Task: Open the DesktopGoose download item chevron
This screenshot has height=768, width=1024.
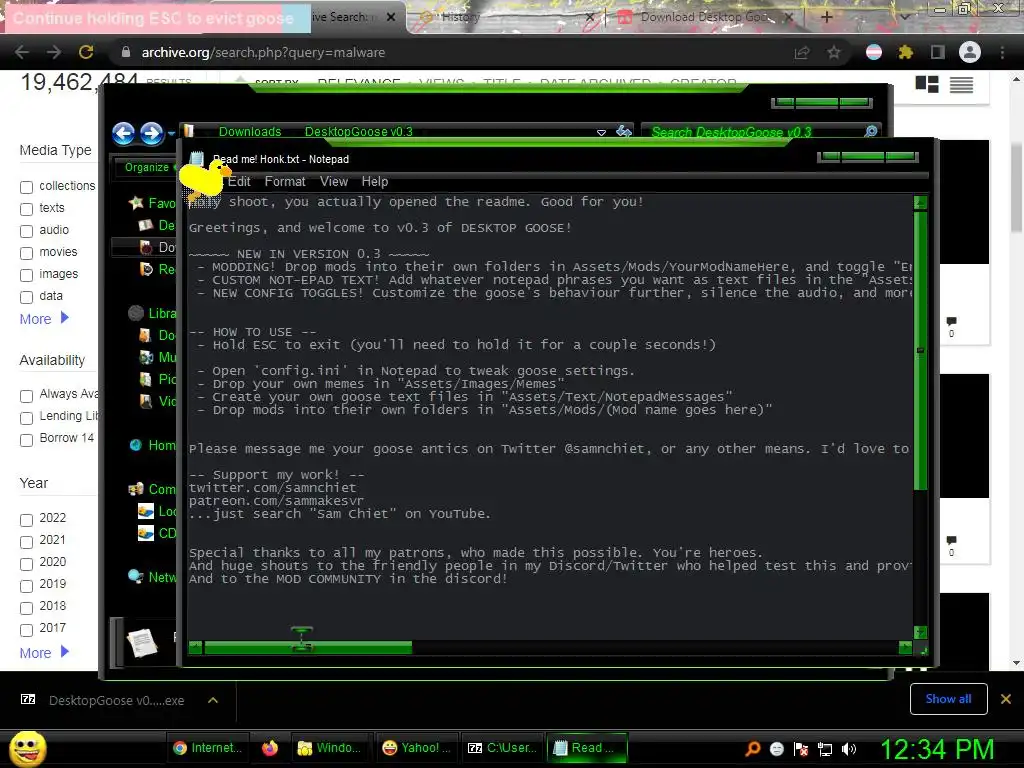Action: [213, 700]
